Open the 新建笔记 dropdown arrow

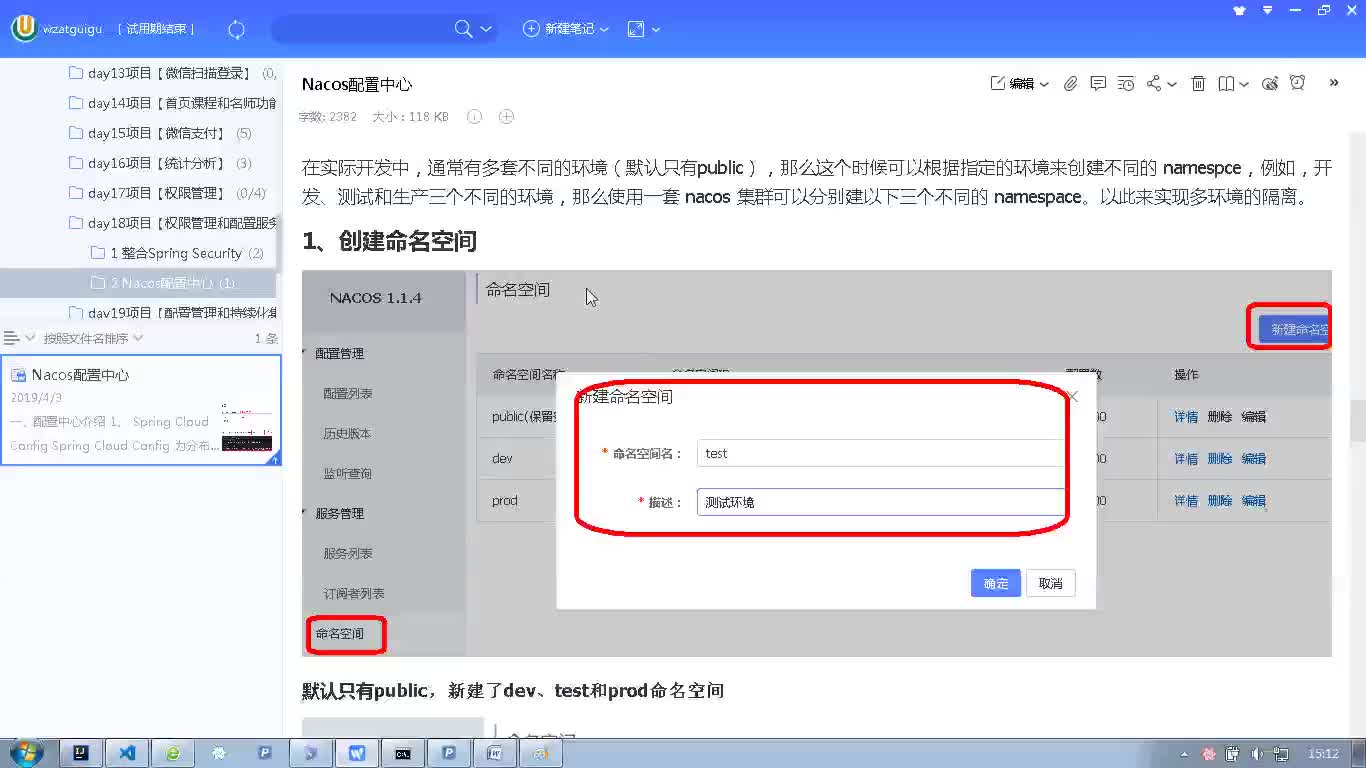pyautogui.click(x=604, y=30)
